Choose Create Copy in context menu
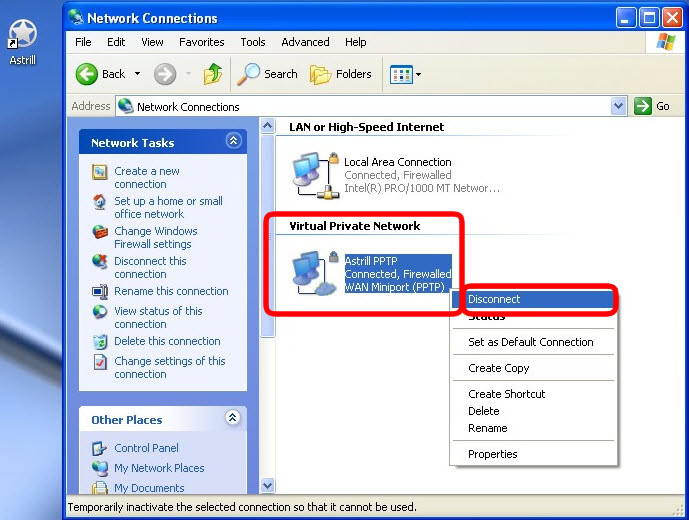Image resolution: width=689 pixels, height=524 pixels. point(533,368)
